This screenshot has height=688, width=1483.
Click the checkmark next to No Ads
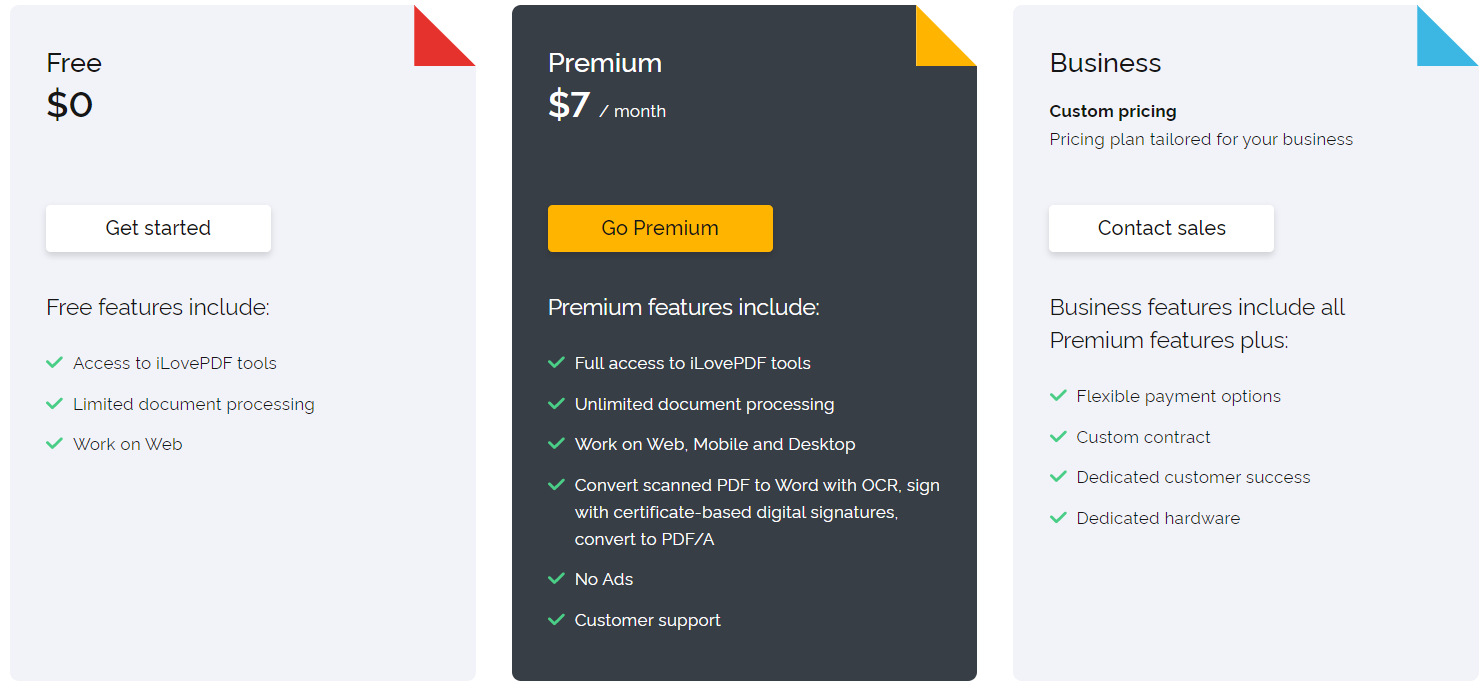pyautogui.click(x=557, y=579)
